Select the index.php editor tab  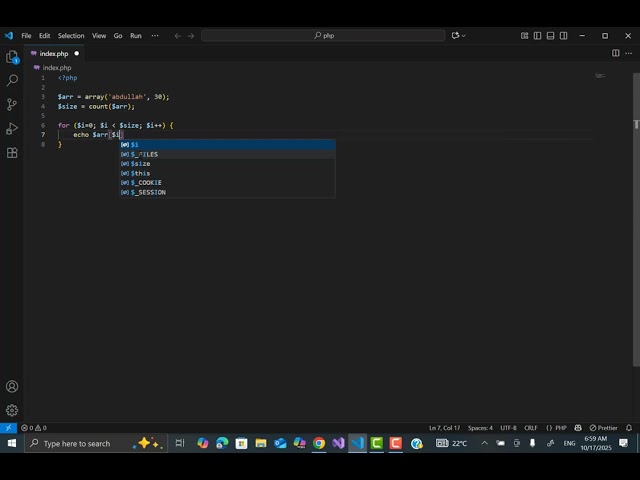pyautogui.click(x=54, y=53)
